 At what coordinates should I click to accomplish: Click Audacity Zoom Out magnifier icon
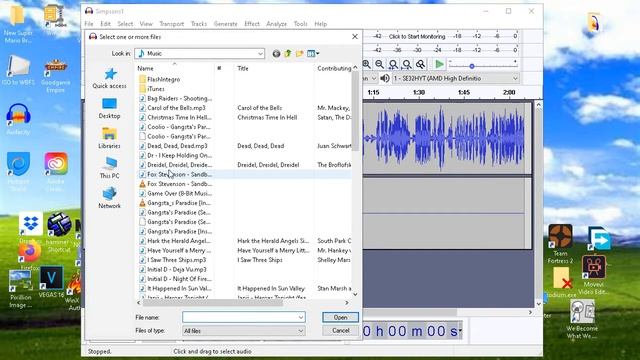[x=380, y=64]
